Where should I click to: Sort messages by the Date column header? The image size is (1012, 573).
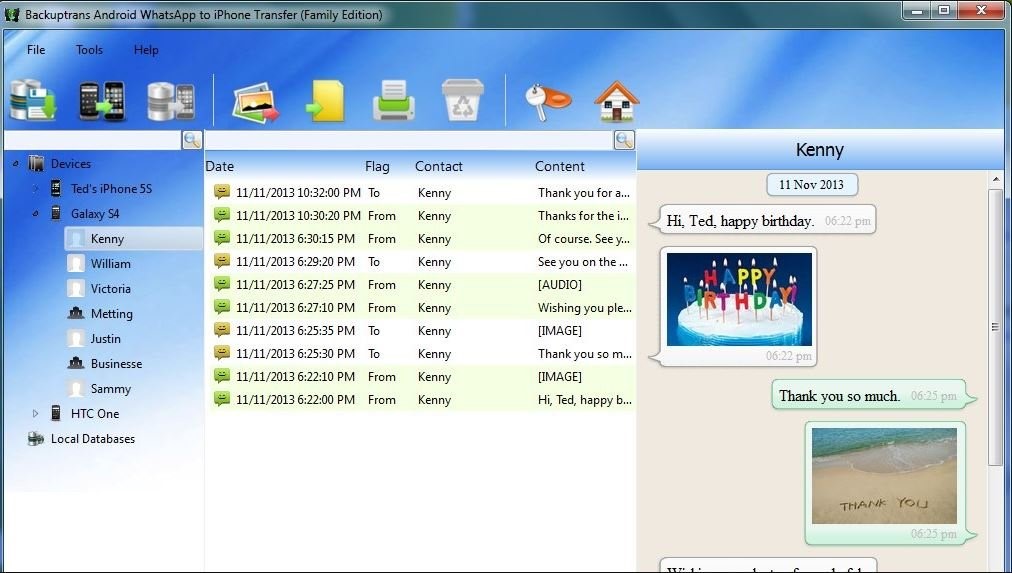(x=219, y=166)
